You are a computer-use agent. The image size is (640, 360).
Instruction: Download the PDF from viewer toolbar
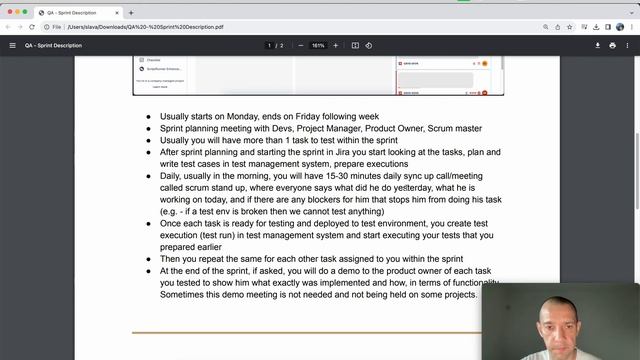click(x=598, y=46)
